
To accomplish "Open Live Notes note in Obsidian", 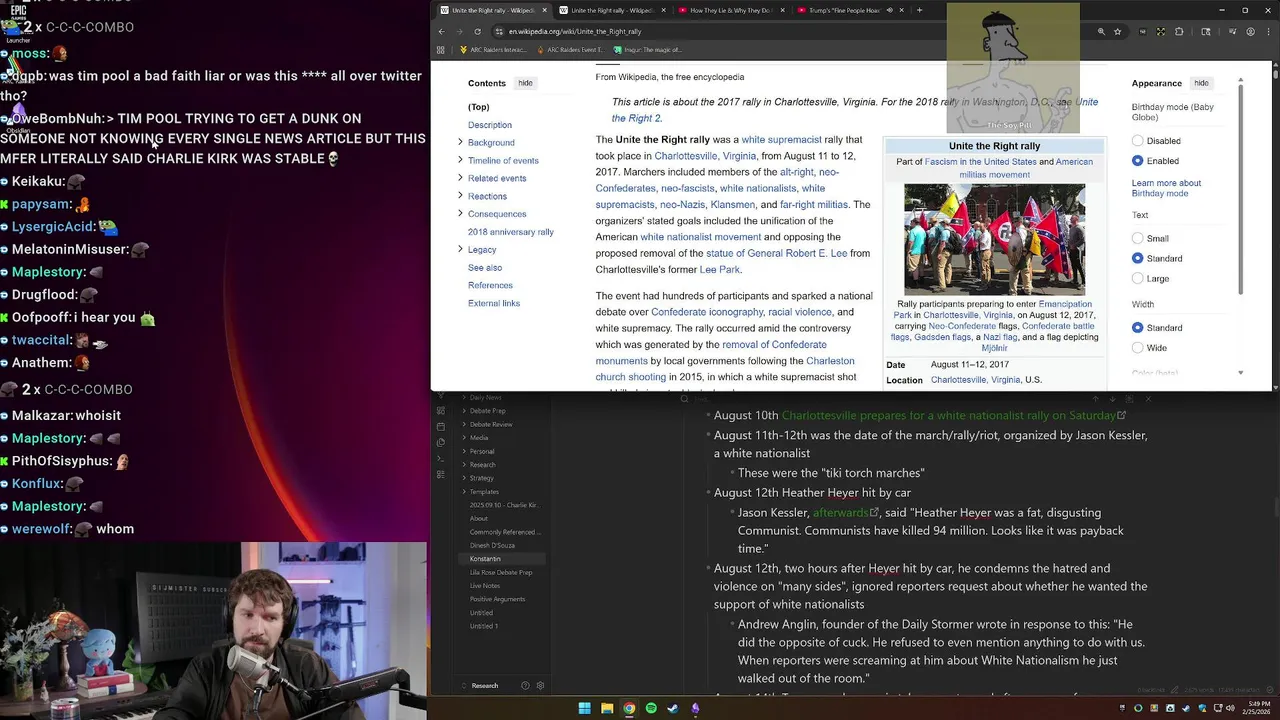I will coord(485,585).
